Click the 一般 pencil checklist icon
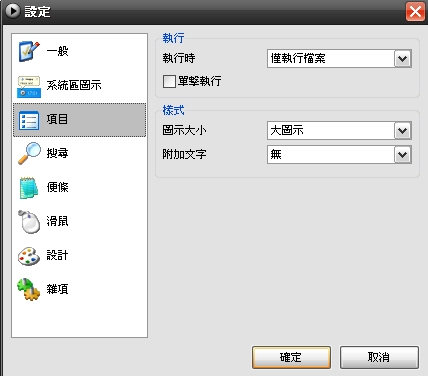This screenshot has width=428, height=376. 29,51
